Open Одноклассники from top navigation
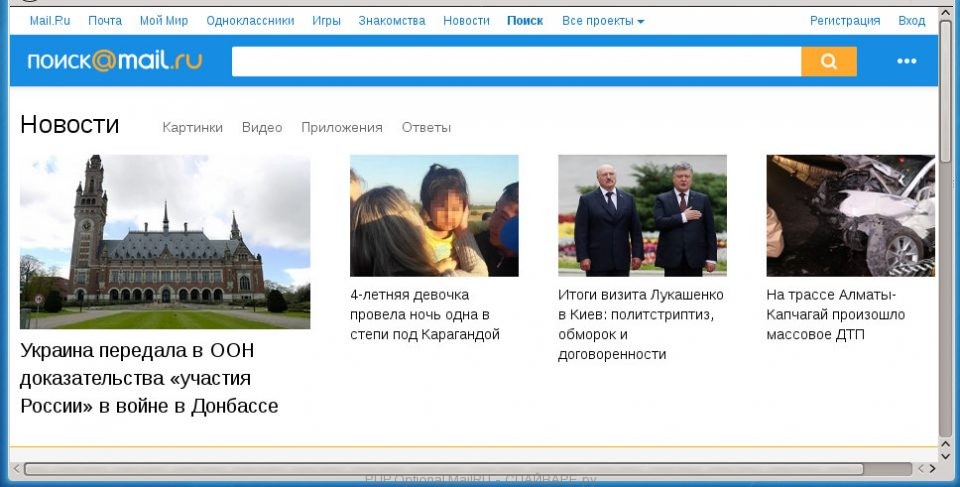The height and width of the screenshot is (487, 960). [x=250, y=21]
